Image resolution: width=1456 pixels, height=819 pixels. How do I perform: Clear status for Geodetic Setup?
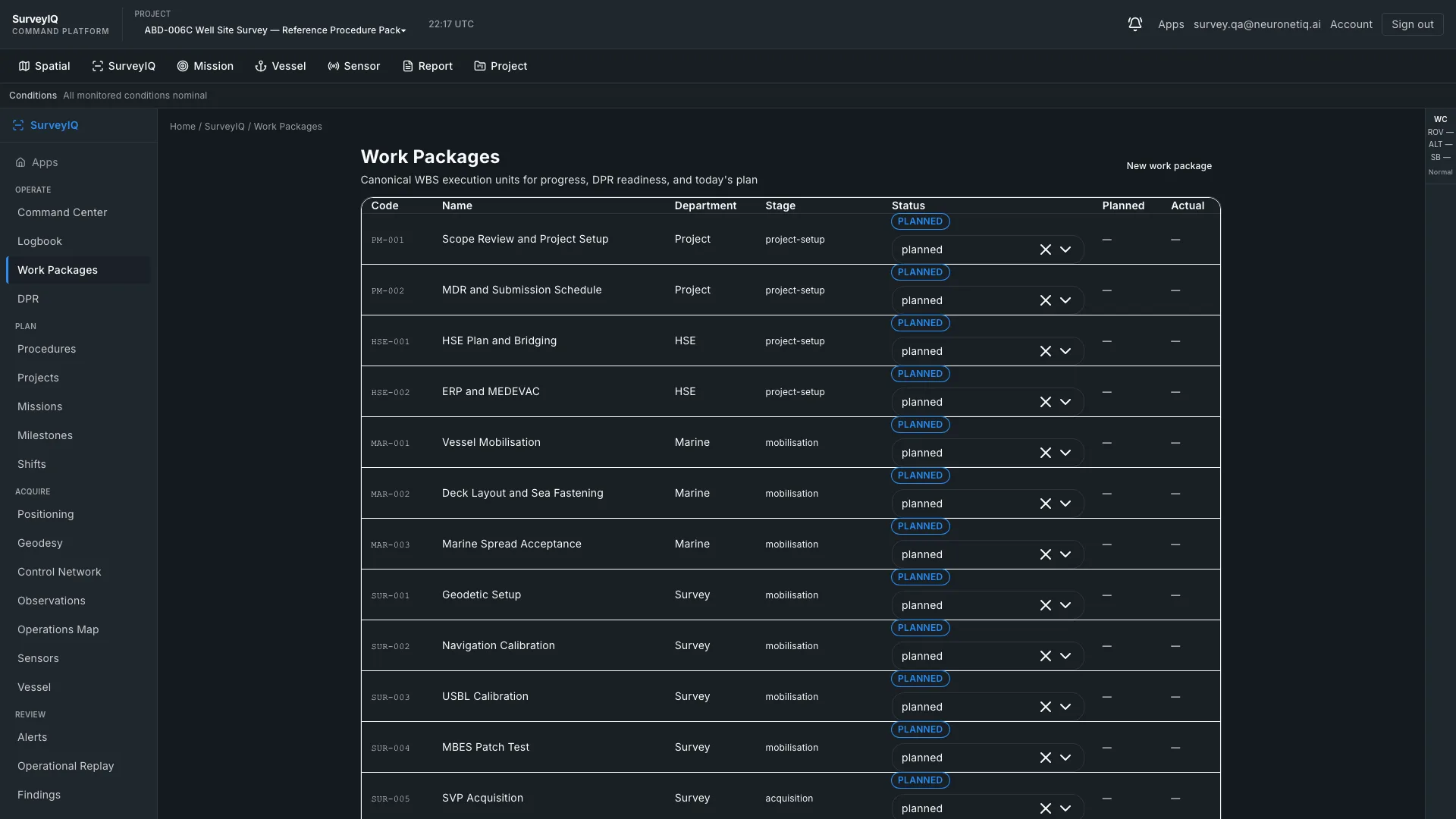[x=1045, y=605]
